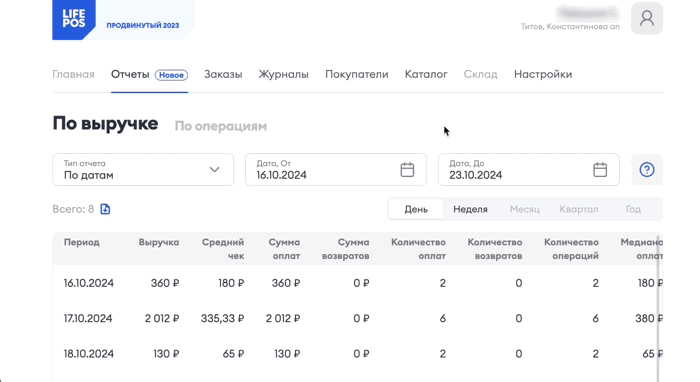Click the question mark help icon

coord(646,170)
